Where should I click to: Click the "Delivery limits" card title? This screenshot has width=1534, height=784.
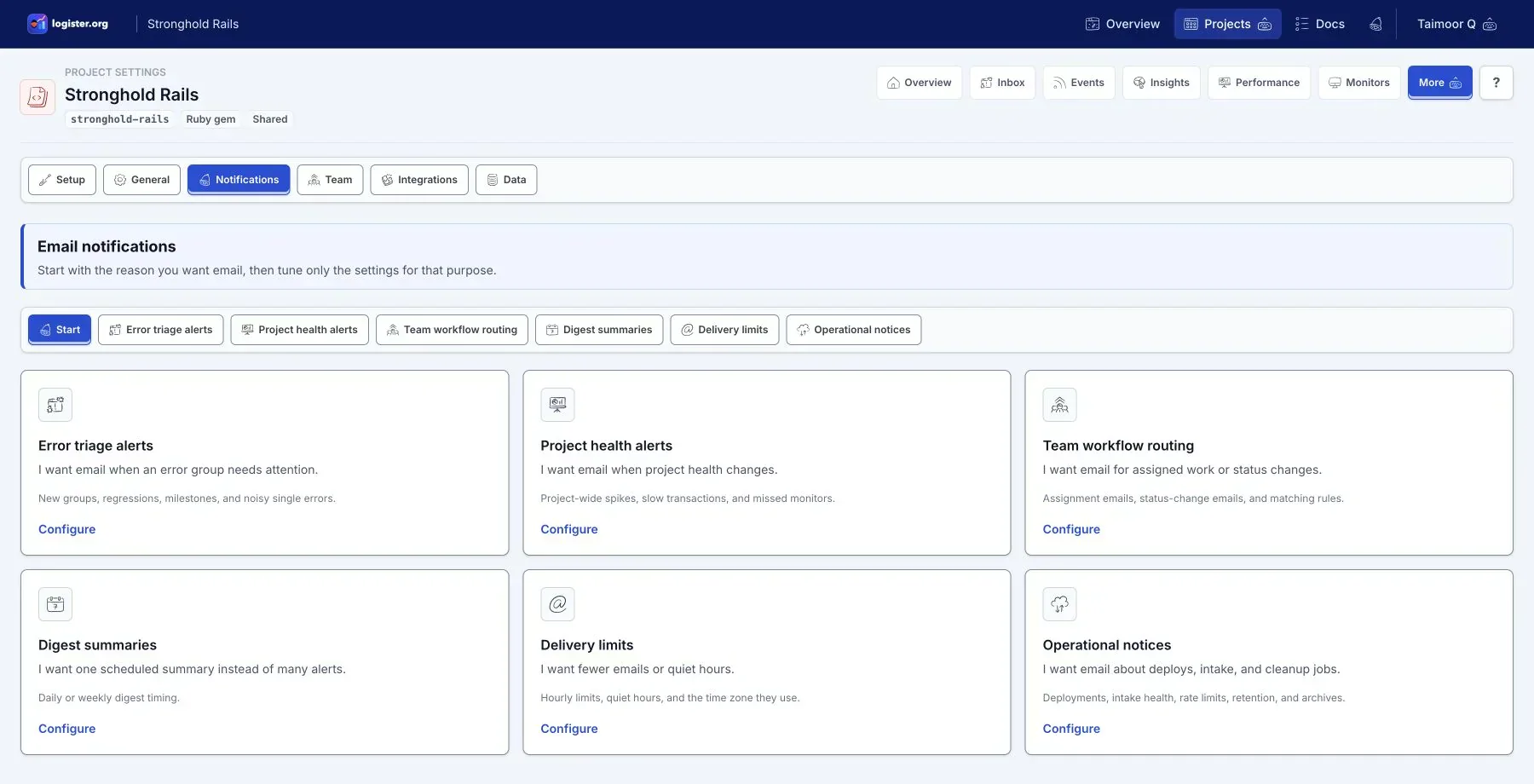point(586,645)
